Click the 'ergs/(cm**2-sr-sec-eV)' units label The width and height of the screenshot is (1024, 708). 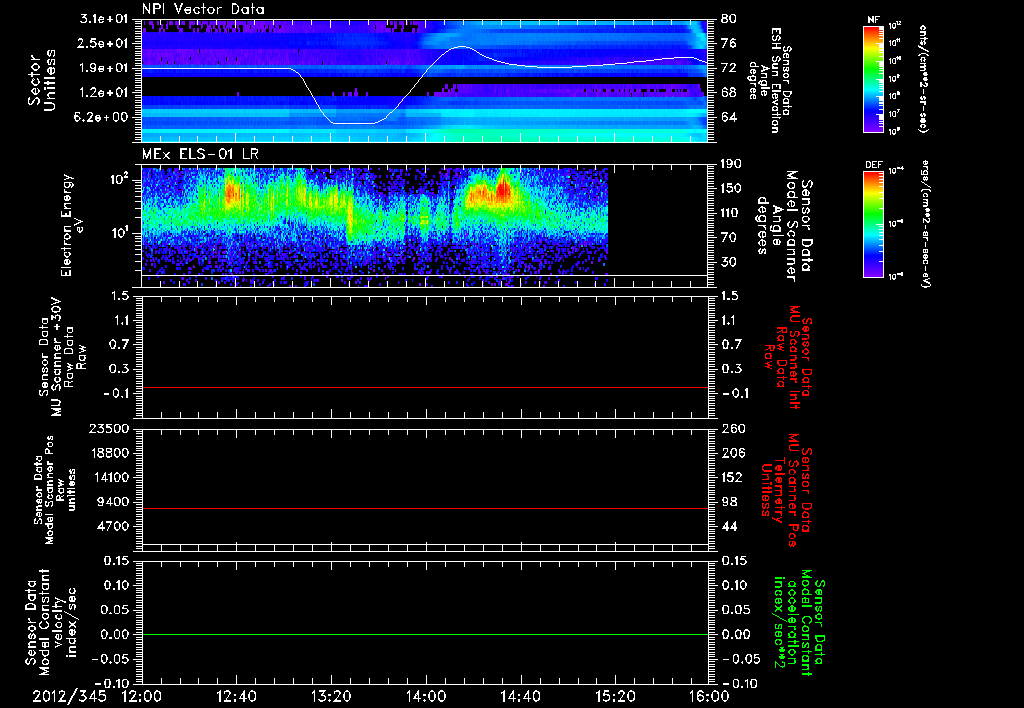tap(925, 224)
